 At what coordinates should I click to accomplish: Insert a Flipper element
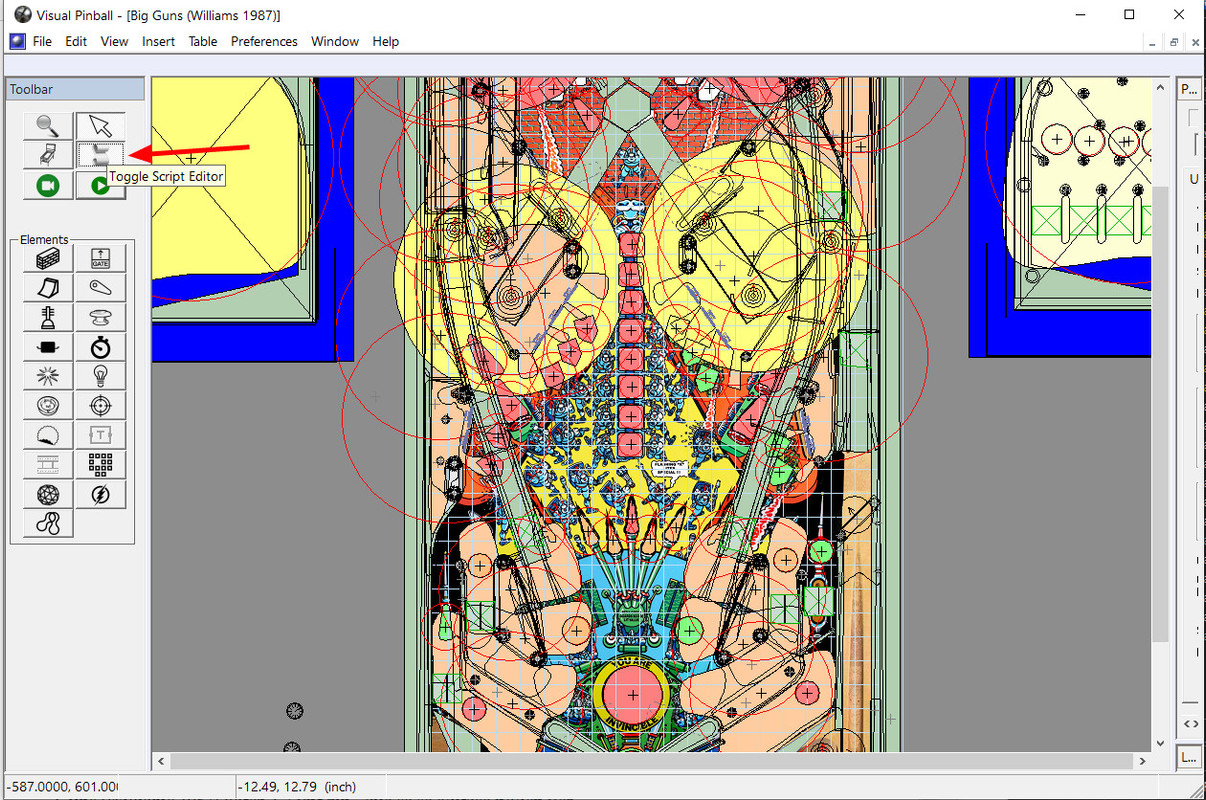point(101,288)
